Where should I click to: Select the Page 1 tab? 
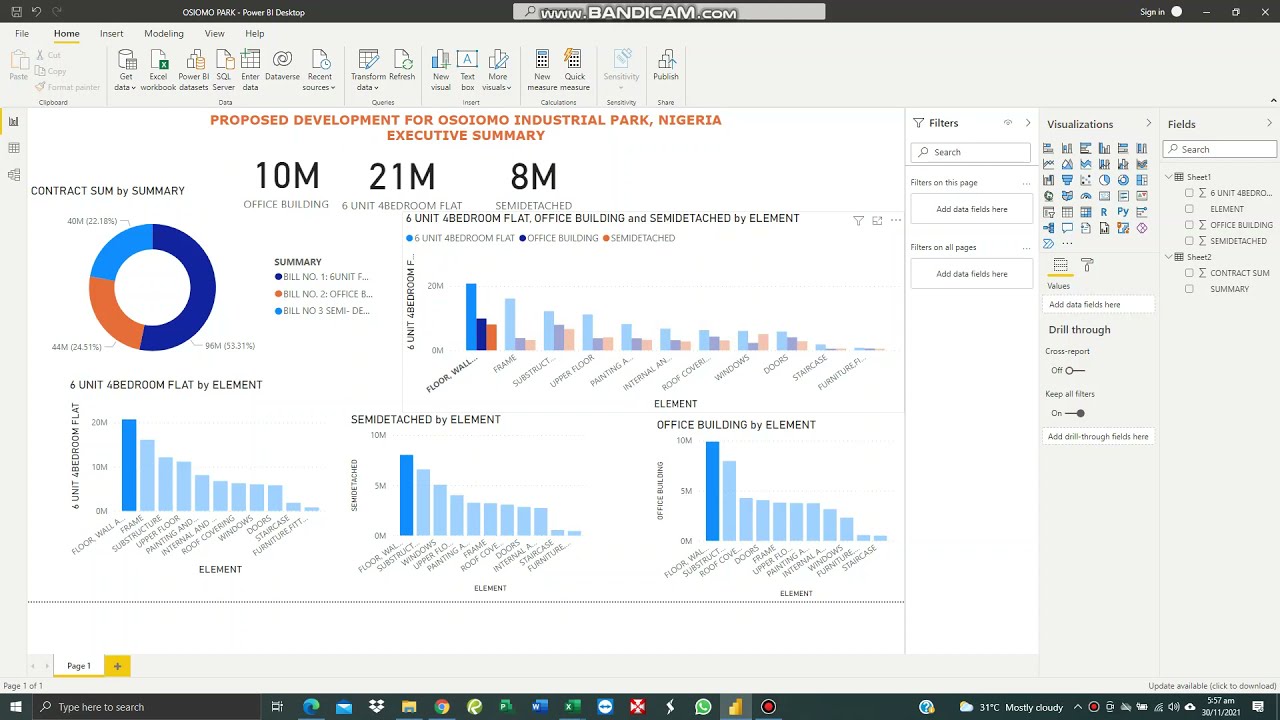point(79,666)
